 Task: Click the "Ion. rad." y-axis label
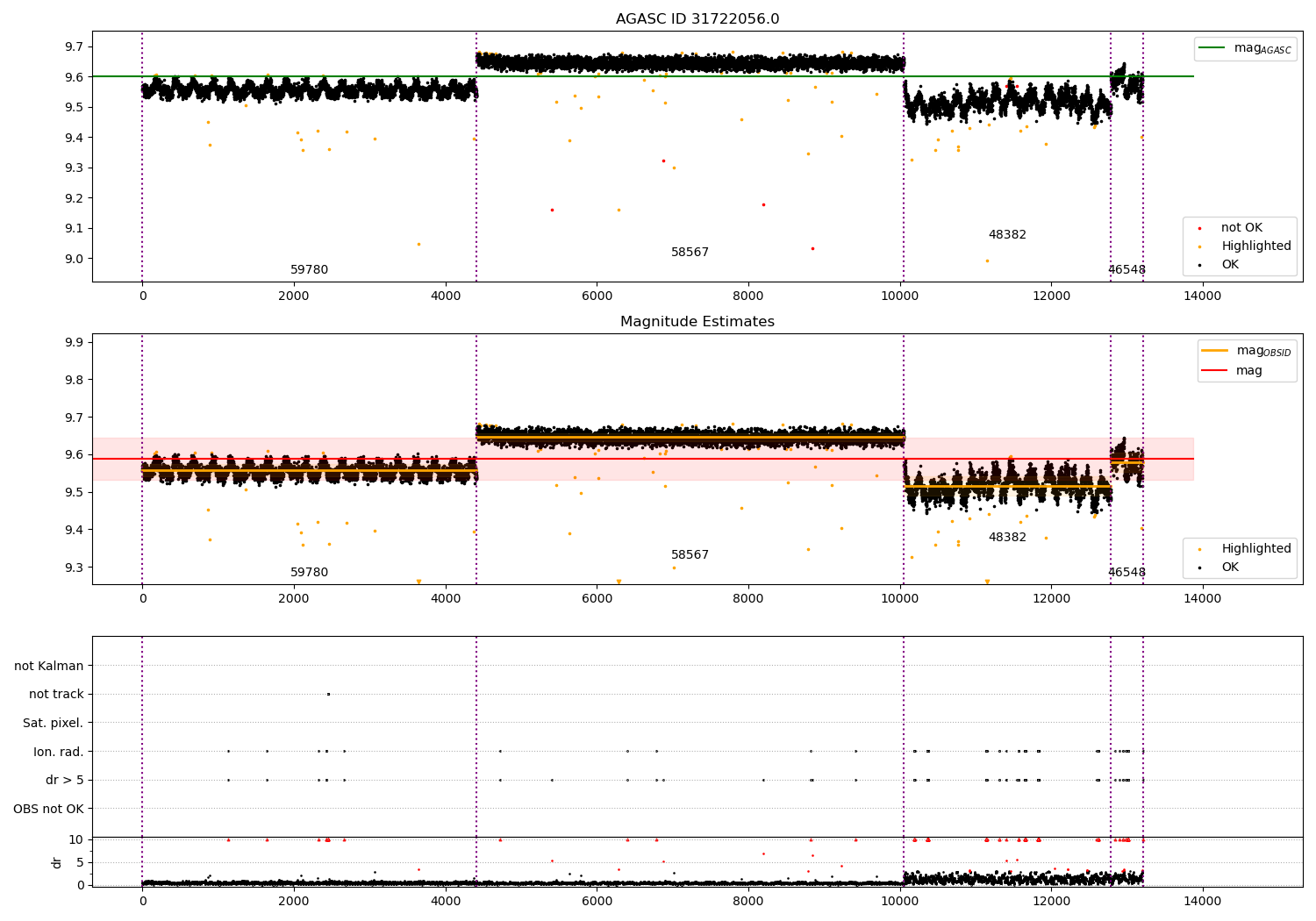[x=59, y=753]
